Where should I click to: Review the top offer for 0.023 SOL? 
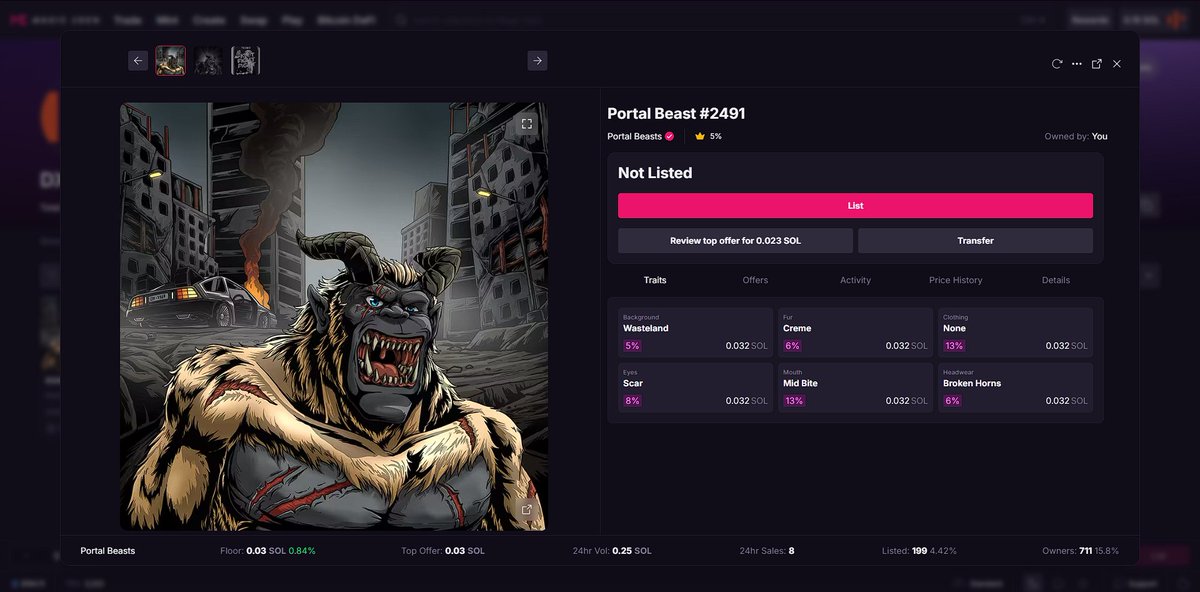(735, 240)
